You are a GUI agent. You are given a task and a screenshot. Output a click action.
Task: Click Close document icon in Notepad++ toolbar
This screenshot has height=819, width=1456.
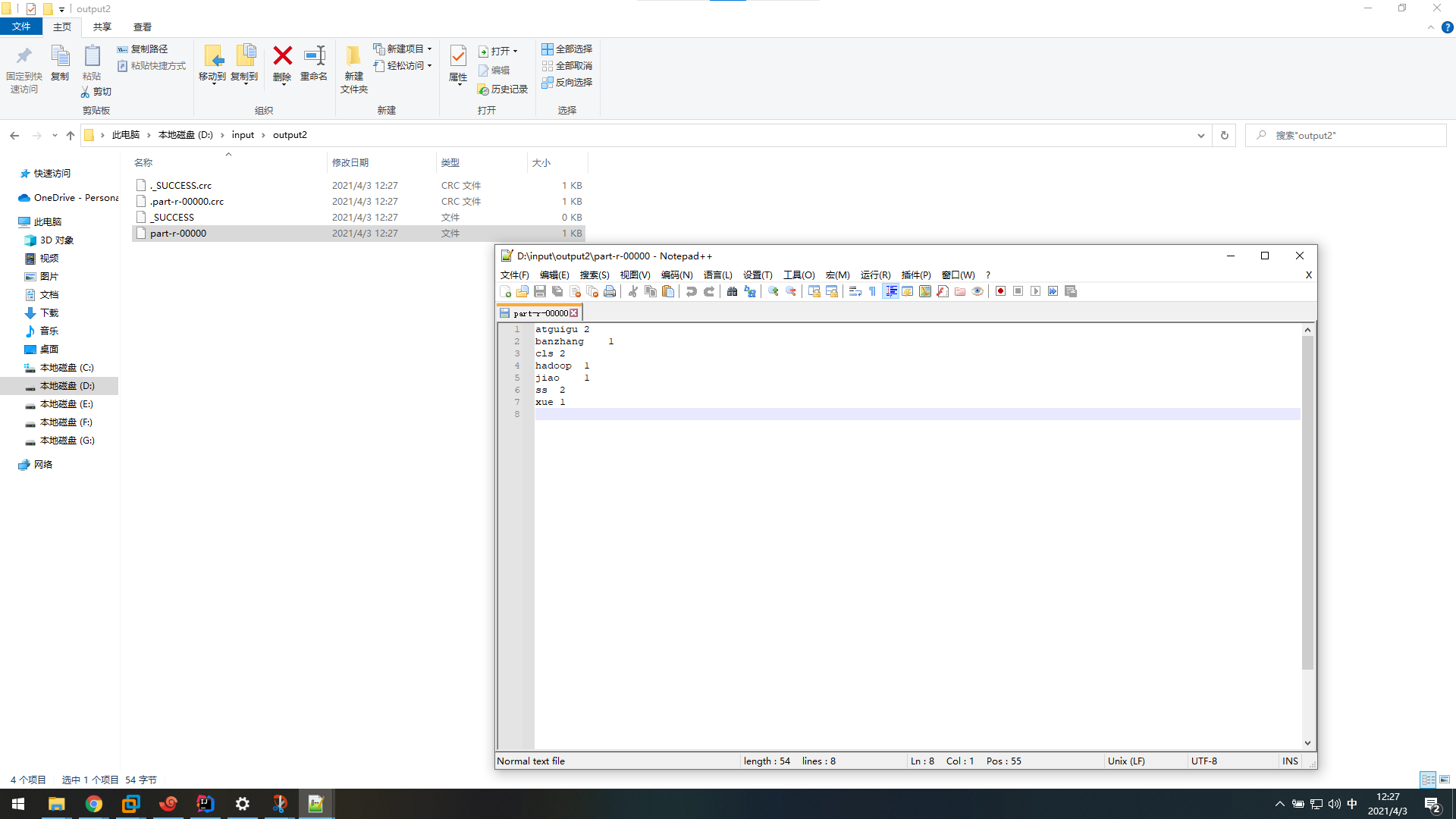click(575, 291)
